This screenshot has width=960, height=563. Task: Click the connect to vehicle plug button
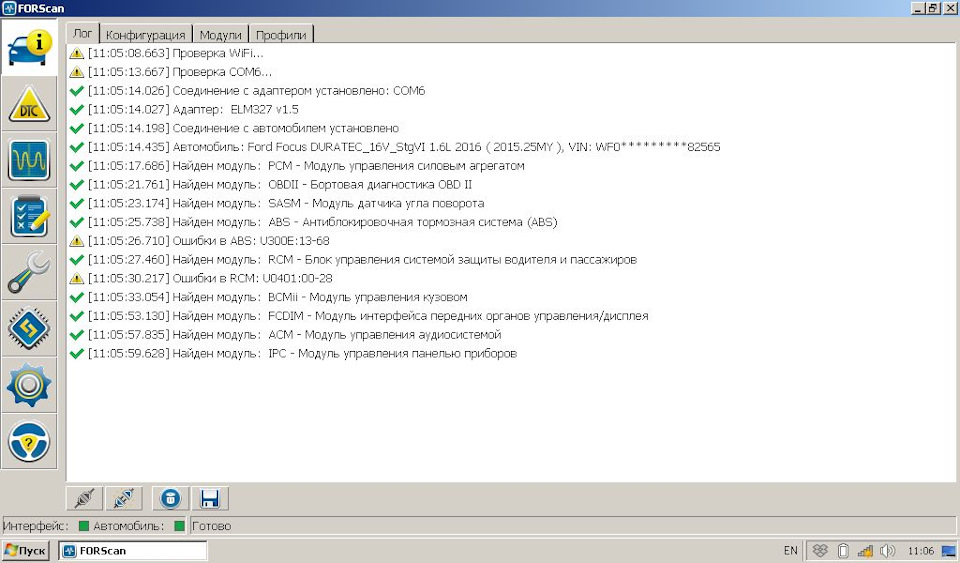[x=84, y=499]
